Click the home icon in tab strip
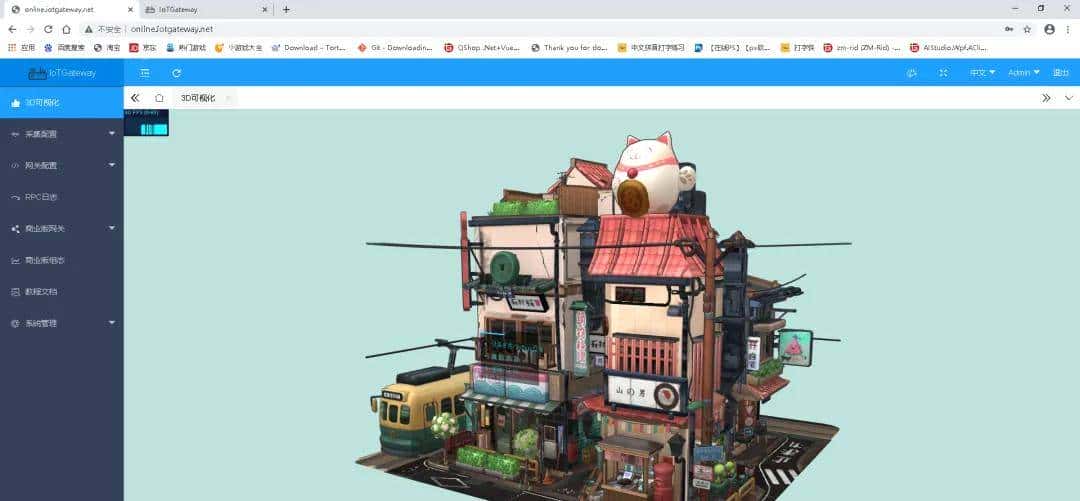Image resolution: width=1080 pixels, height=501 pixels. tap(159, 98)
